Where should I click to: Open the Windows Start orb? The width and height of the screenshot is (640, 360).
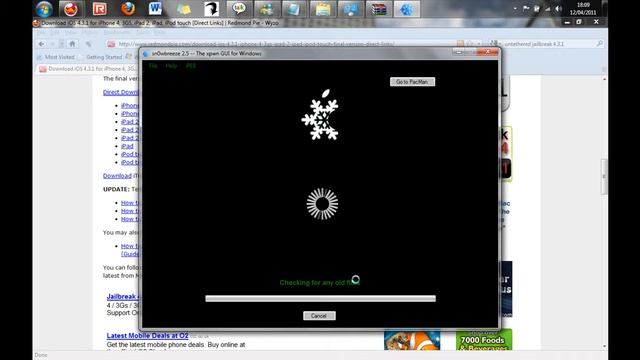click(44, 9)
